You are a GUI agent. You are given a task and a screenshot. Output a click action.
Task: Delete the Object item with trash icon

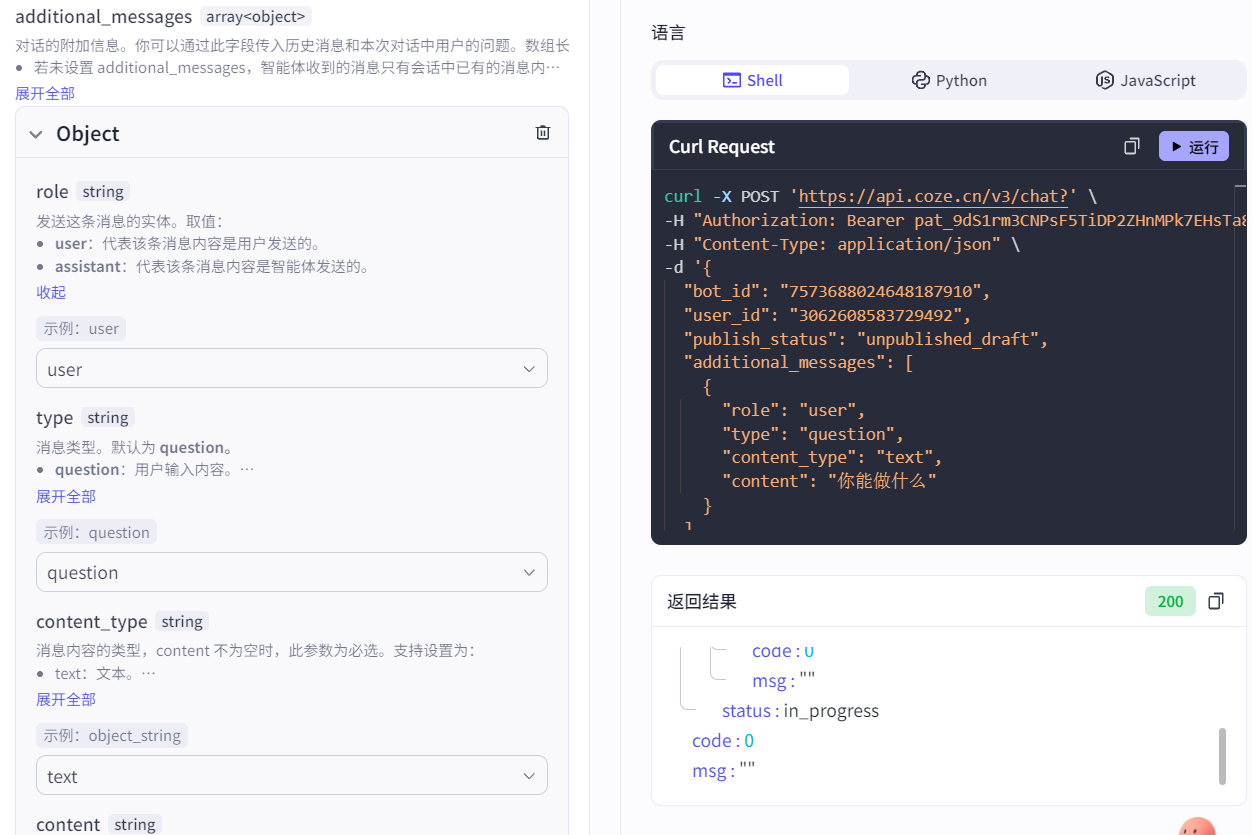click(543, 133)
